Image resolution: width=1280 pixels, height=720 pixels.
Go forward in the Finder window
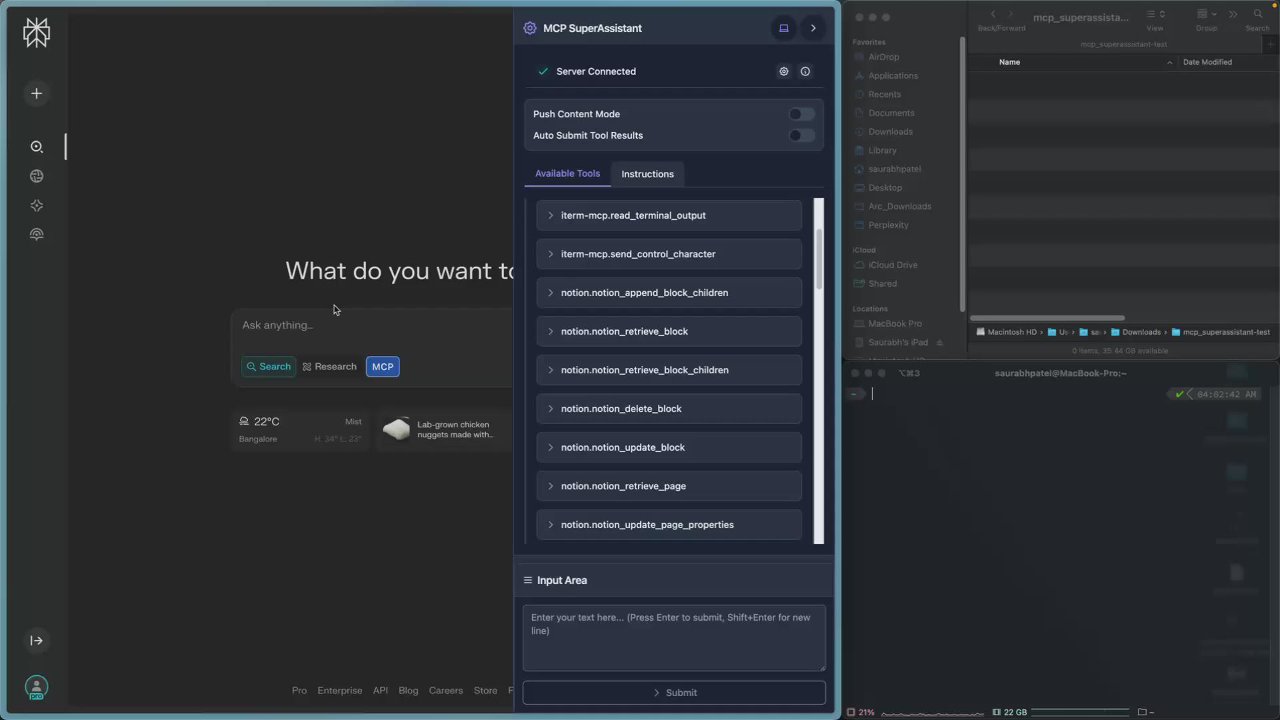click(1011, 14)
